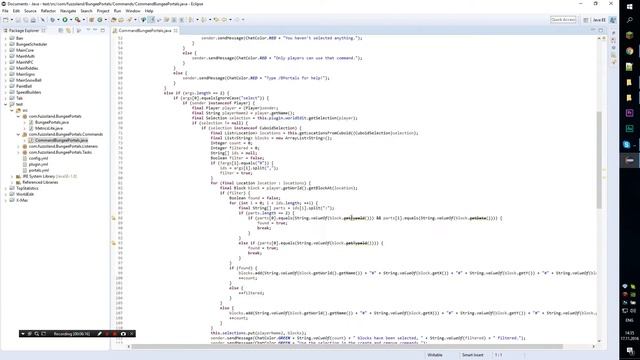
Task: Click the Open Perspective icon
Action: (x=586, y=20)
